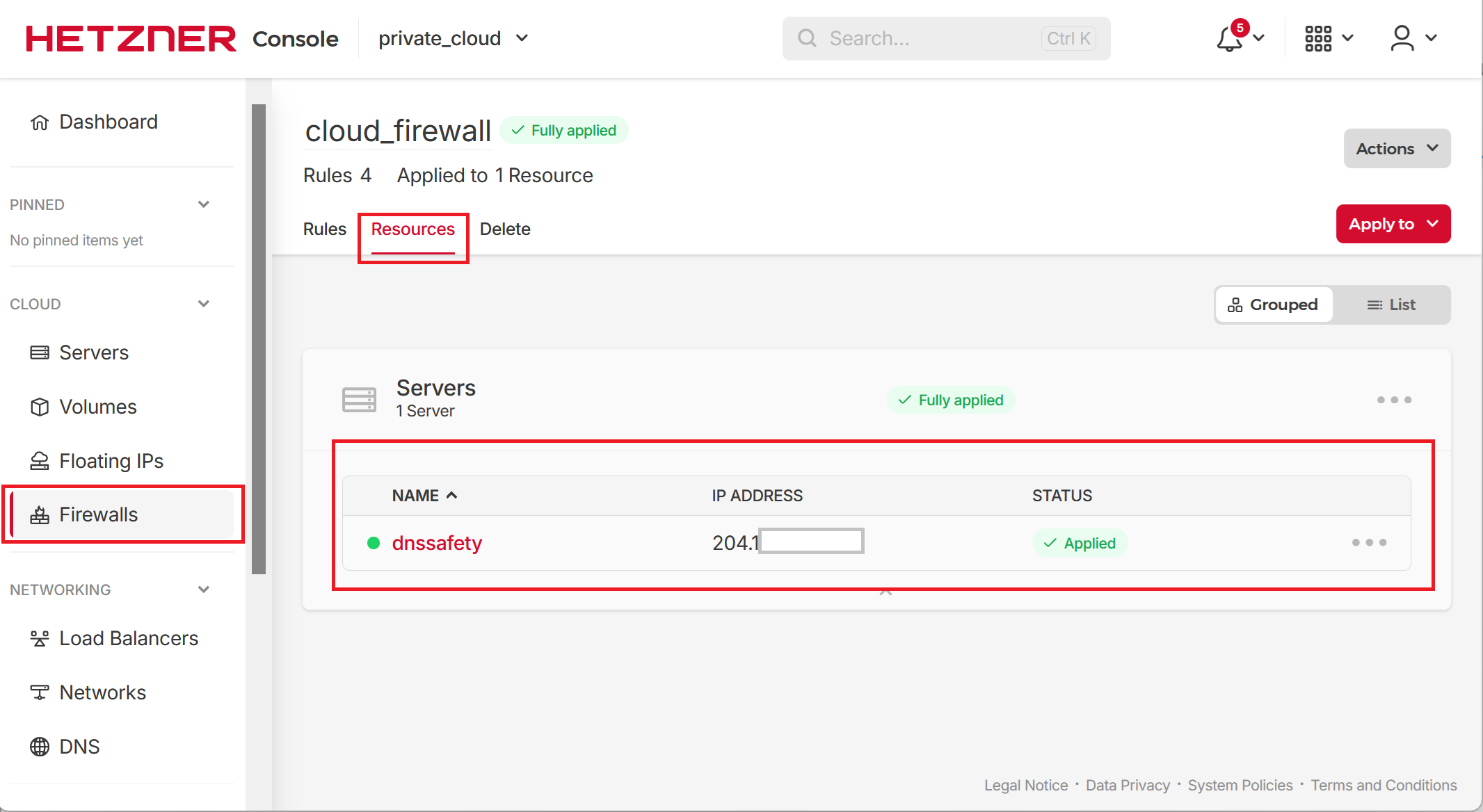
Task: Open the Apply to dropdown
Action: point(1393,224)
